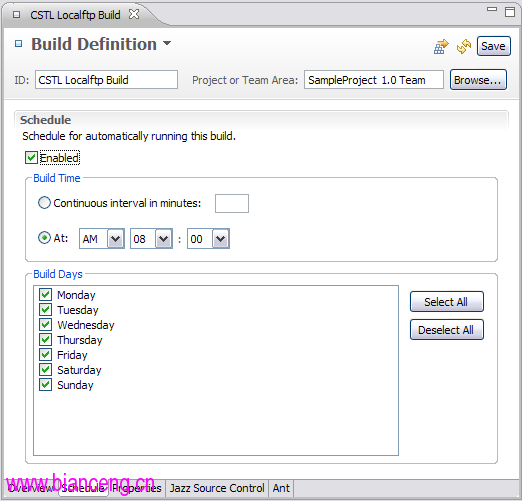
Task: Click the Build Definition header icon
Action: 19,44
